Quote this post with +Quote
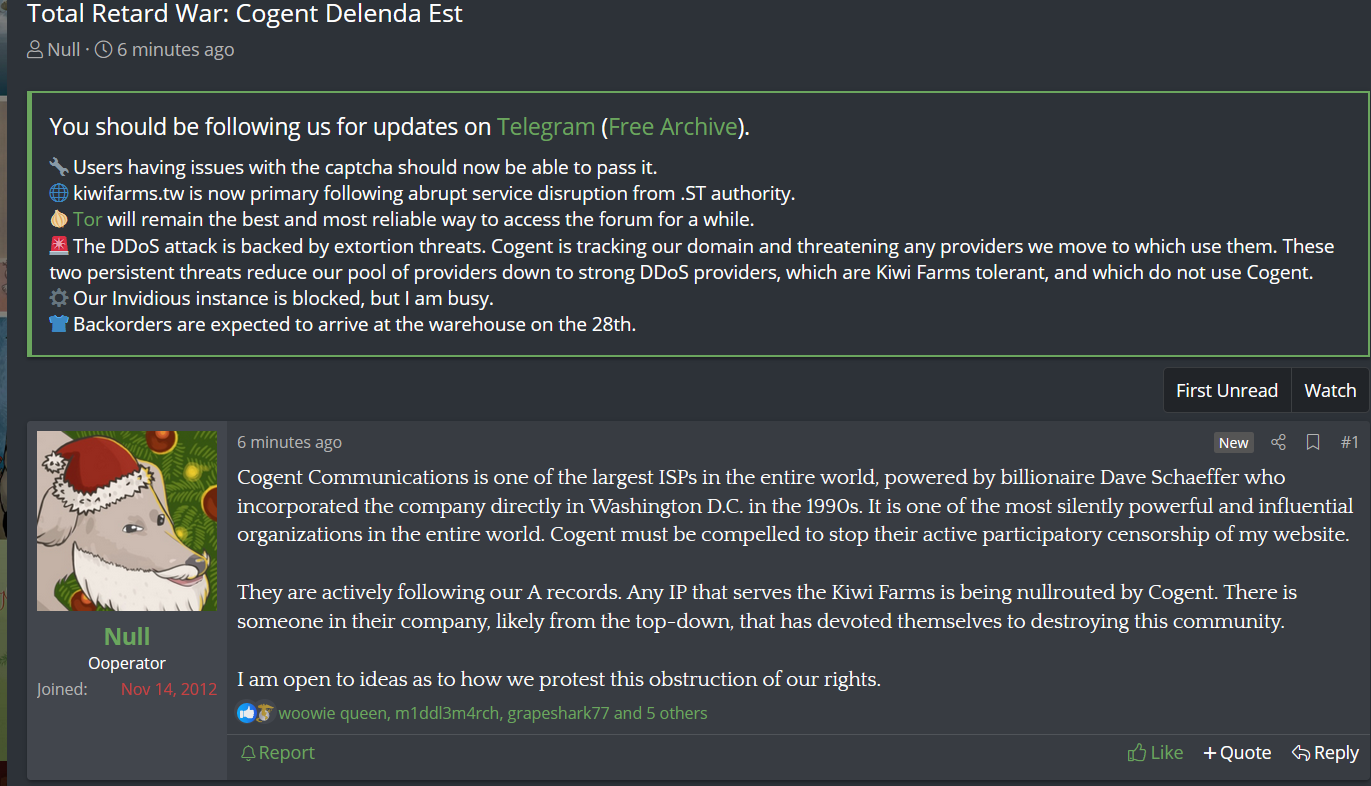The height and width of the screenshot is (786, 1371). [x=1237, y=753]
